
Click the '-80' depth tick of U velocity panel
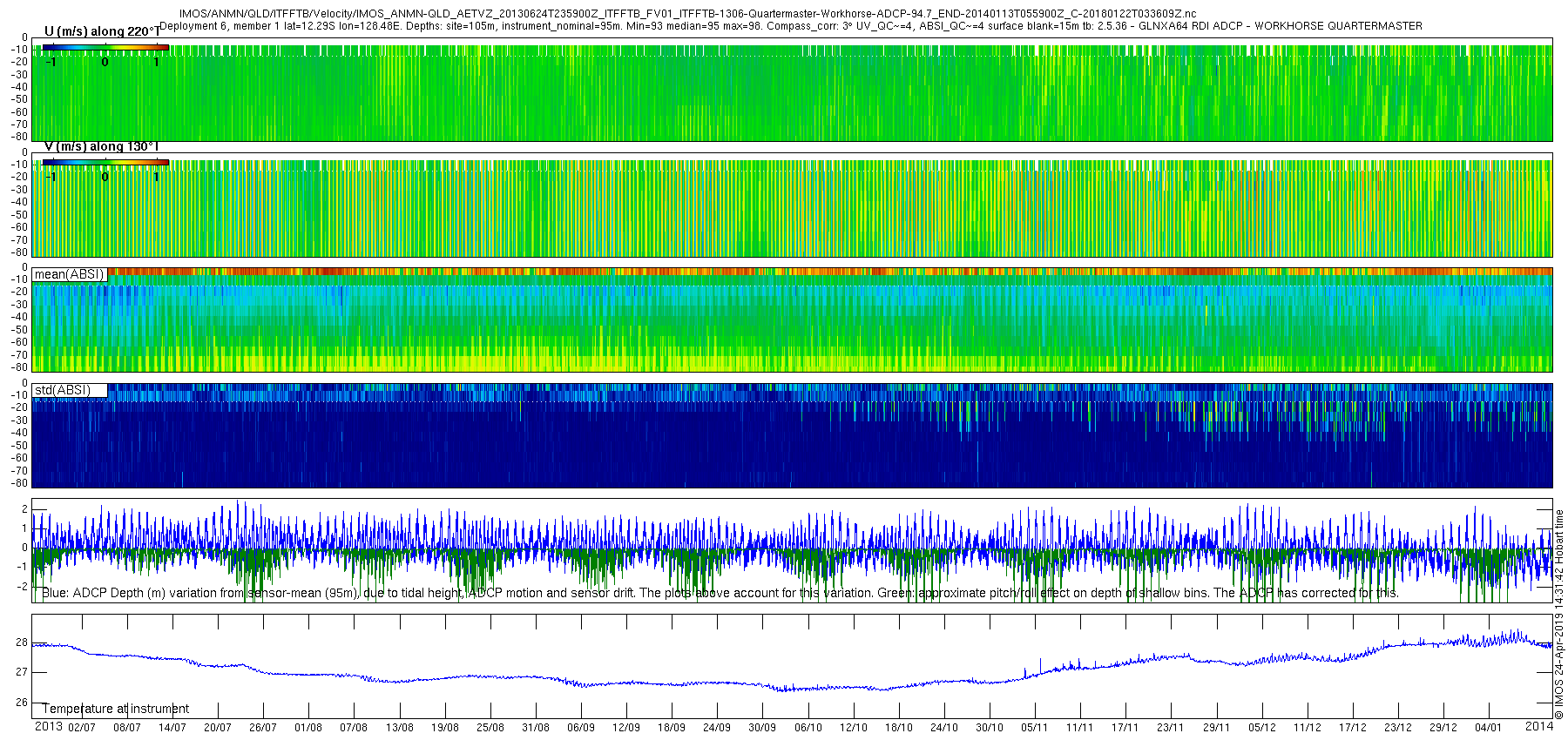coord(19,137)
